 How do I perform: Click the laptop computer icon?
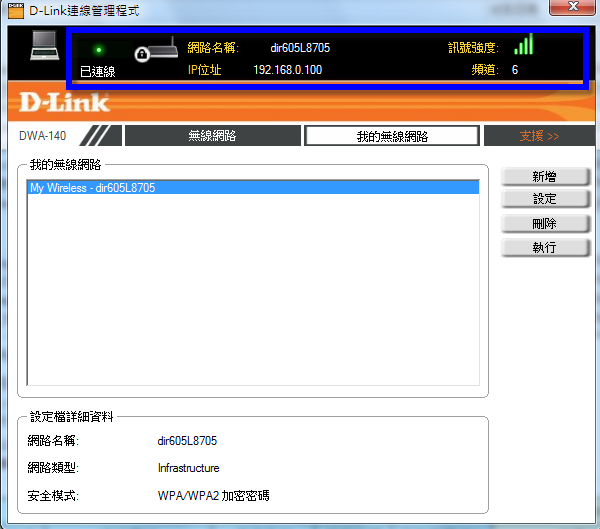click(x=45, y=46)
